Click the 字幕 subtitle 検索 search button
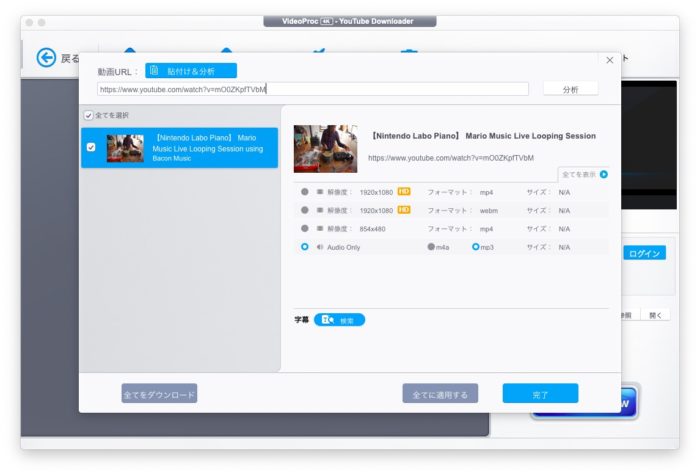 coord(339,320)
